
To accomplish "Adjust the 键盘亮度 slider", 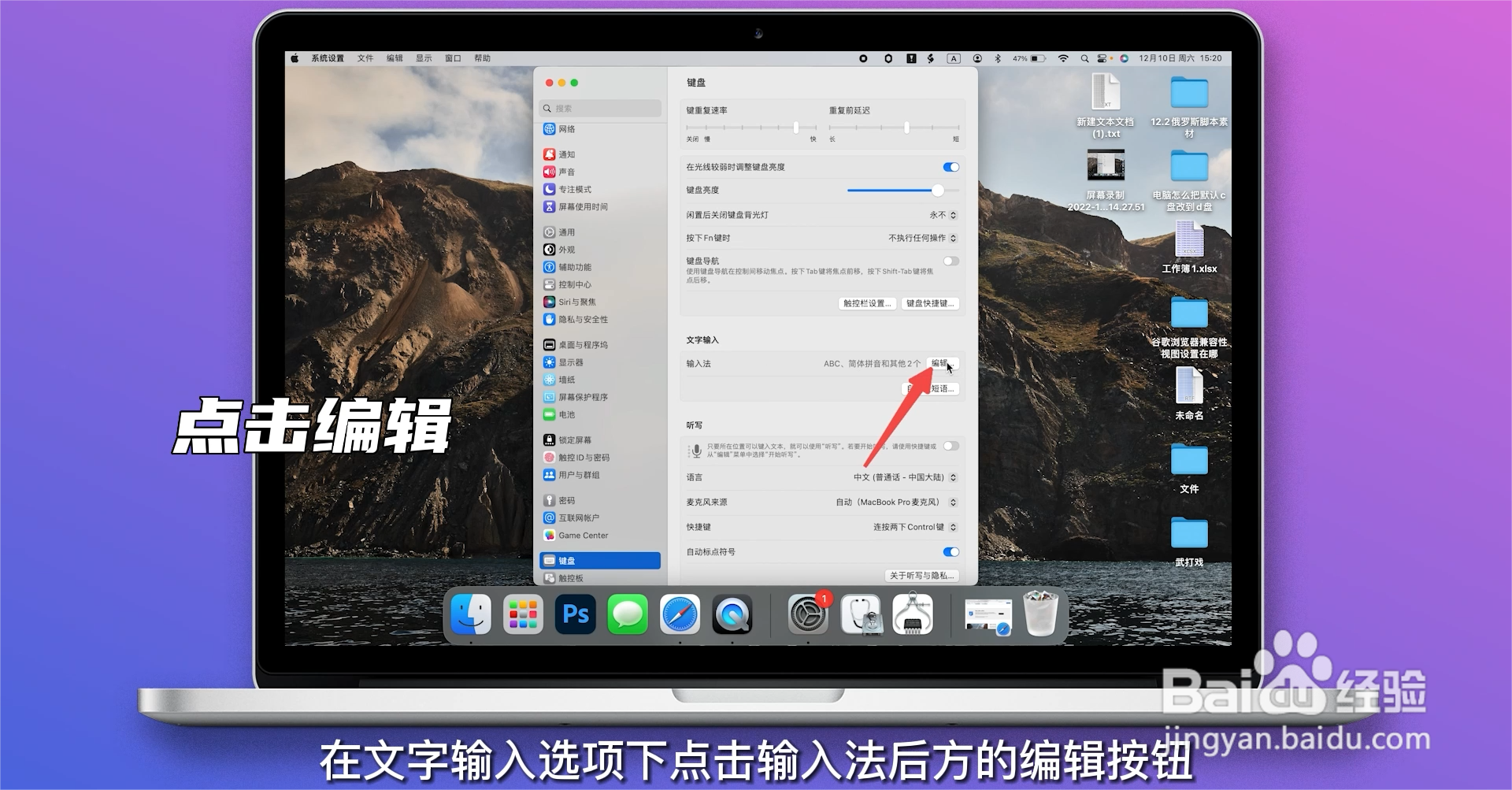I will (x=936, y=190).
